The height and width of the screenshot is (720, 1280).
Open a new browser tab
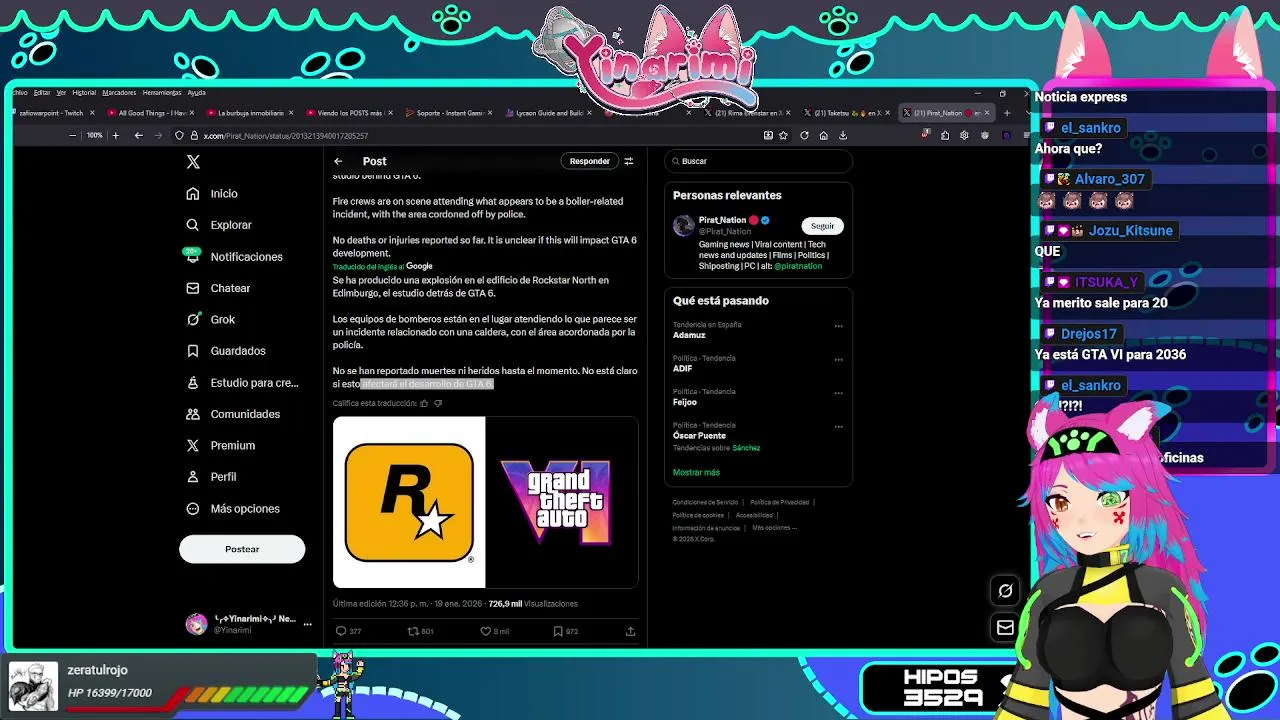click(1007, 113)
